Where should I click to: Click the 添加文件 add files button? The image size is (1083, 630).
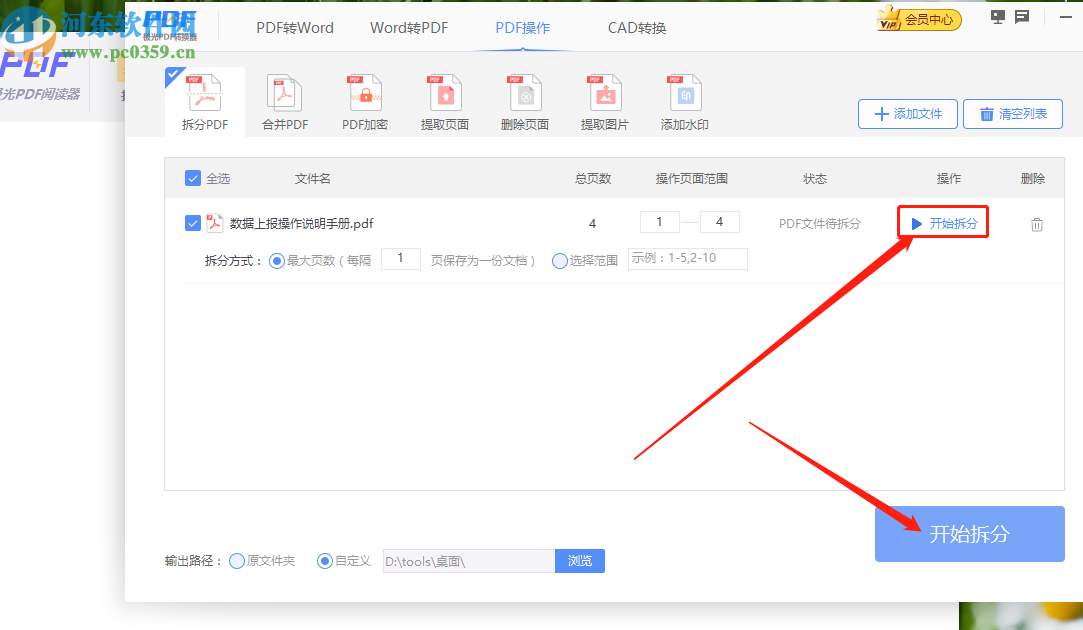point(907,113)
